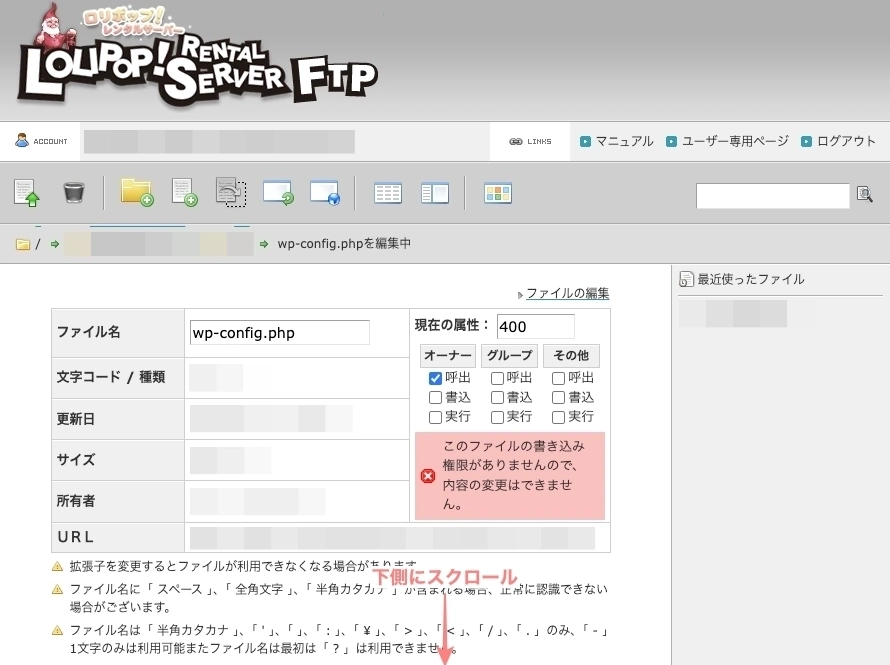Toggle the グループ 書込 (write) checkbox

[497, 398]
